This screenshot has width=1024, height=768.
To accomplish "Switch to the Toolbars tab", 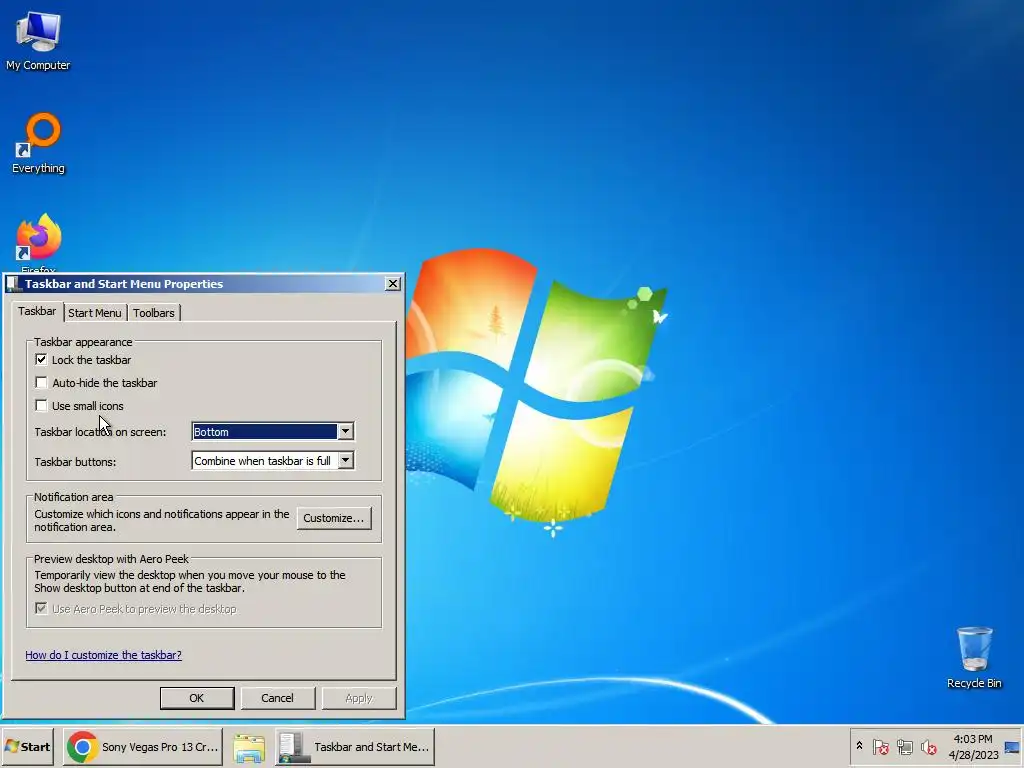I will (x=153, y=313).
